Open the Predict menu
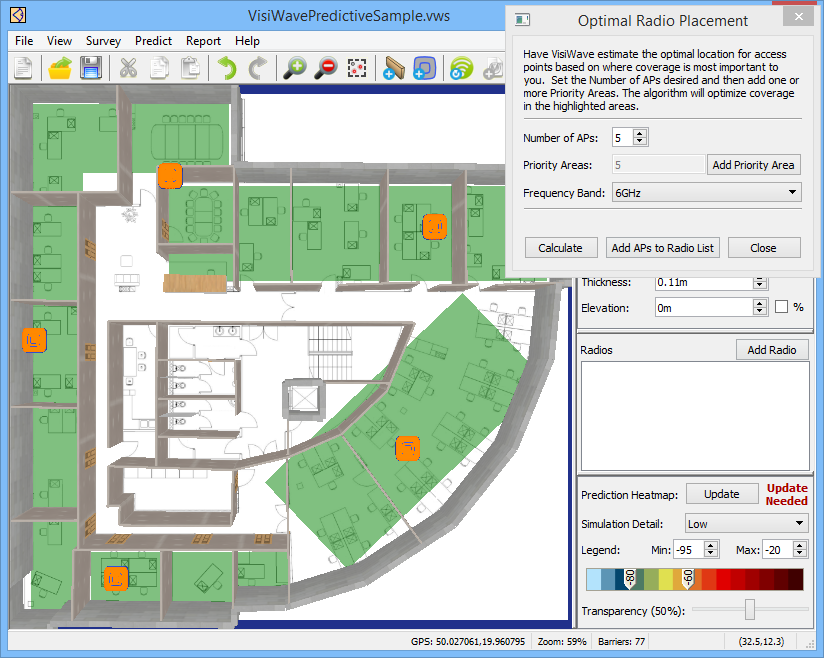 coord(153,41)
